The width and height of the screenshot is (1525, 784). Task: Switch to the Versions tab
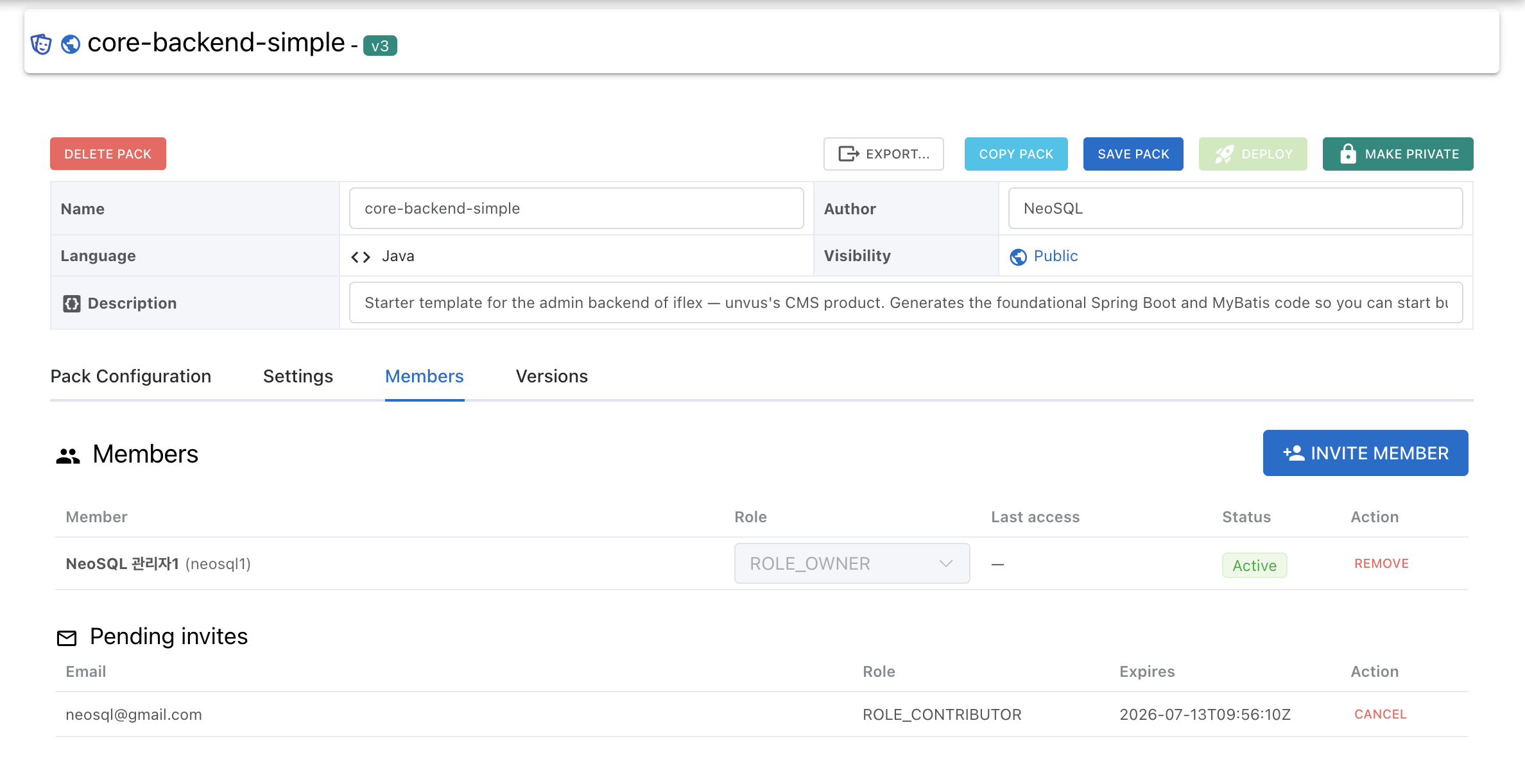[x=551, y=376]
